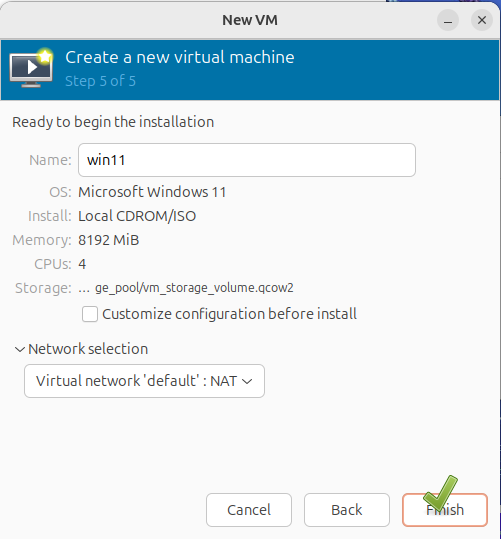Image resolution: width=501 pixels, height=539 pixels.
Task: Enable Customize configuration before install
Action: (x=90, y=314)
